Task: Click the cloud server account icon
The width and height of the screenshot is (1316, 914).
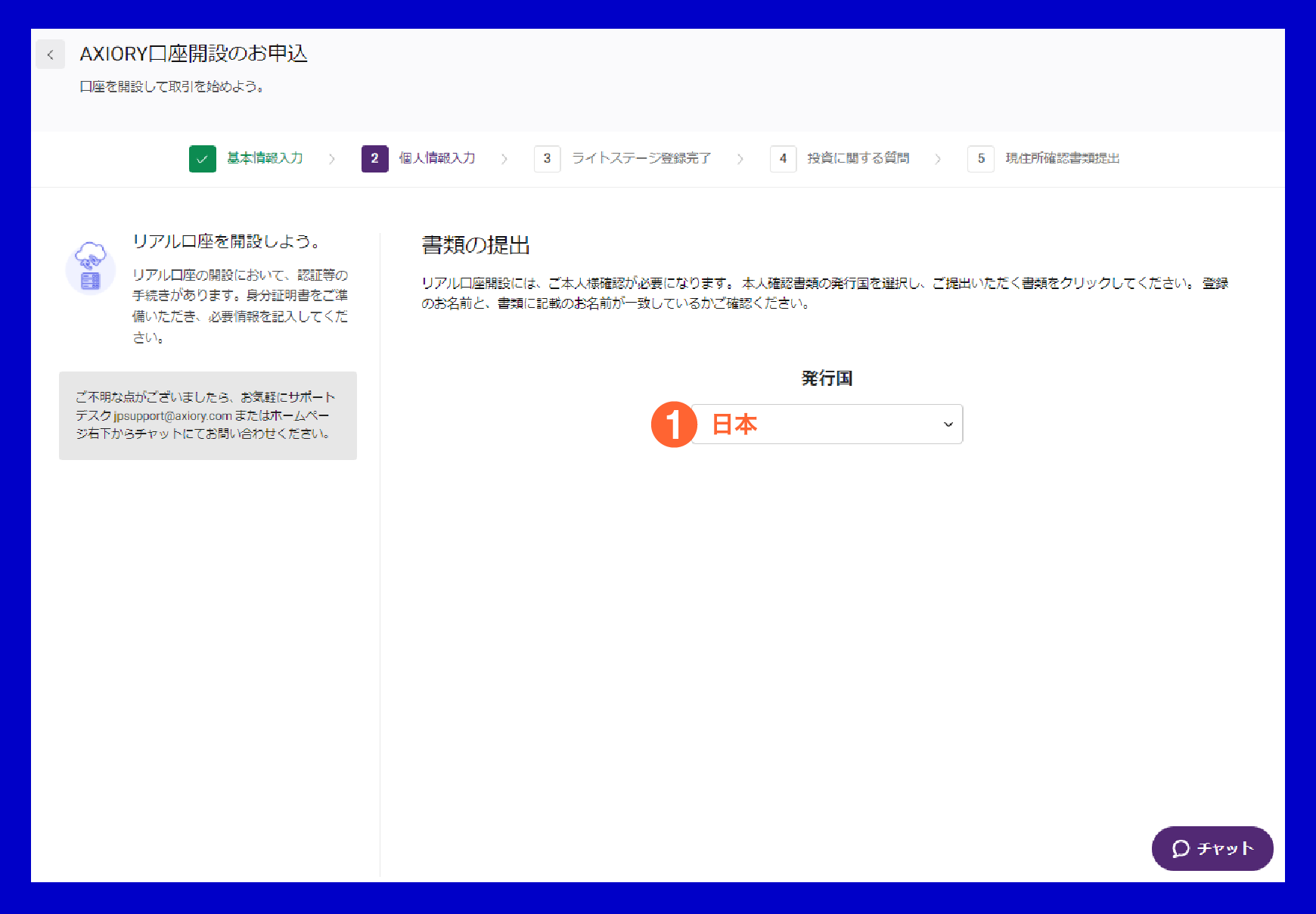Action: coord(91,267)
